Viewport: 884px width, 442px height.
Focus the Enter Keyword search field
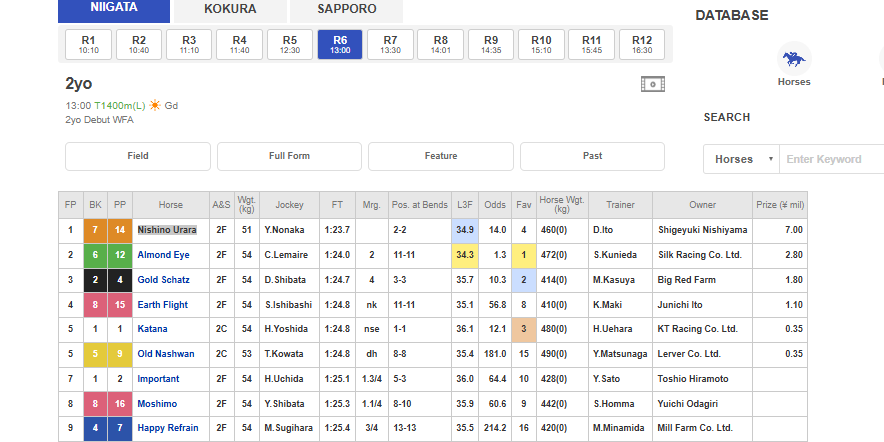tap(832, 159)
